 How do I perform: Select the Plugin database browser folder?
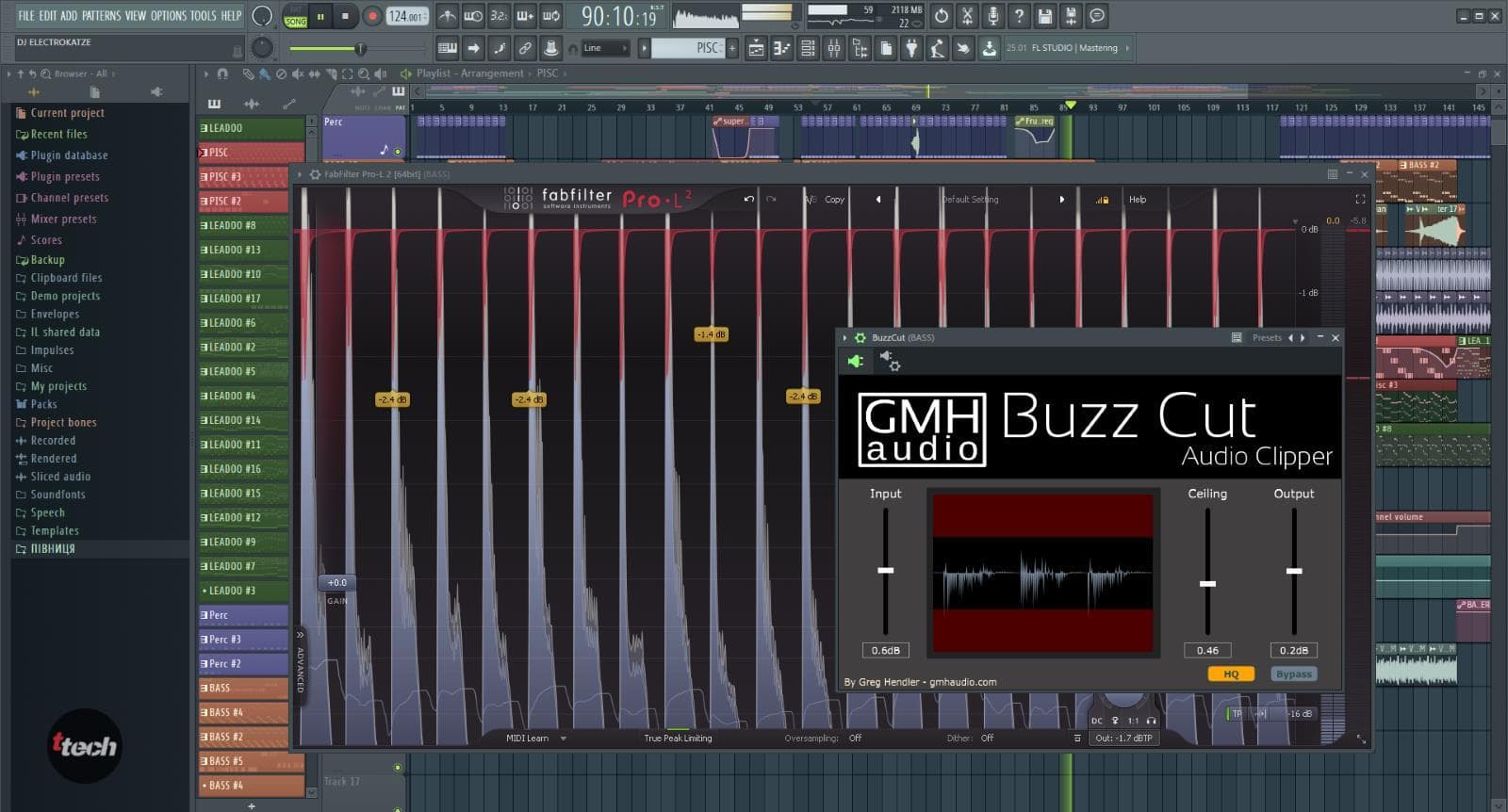[69, 155]
